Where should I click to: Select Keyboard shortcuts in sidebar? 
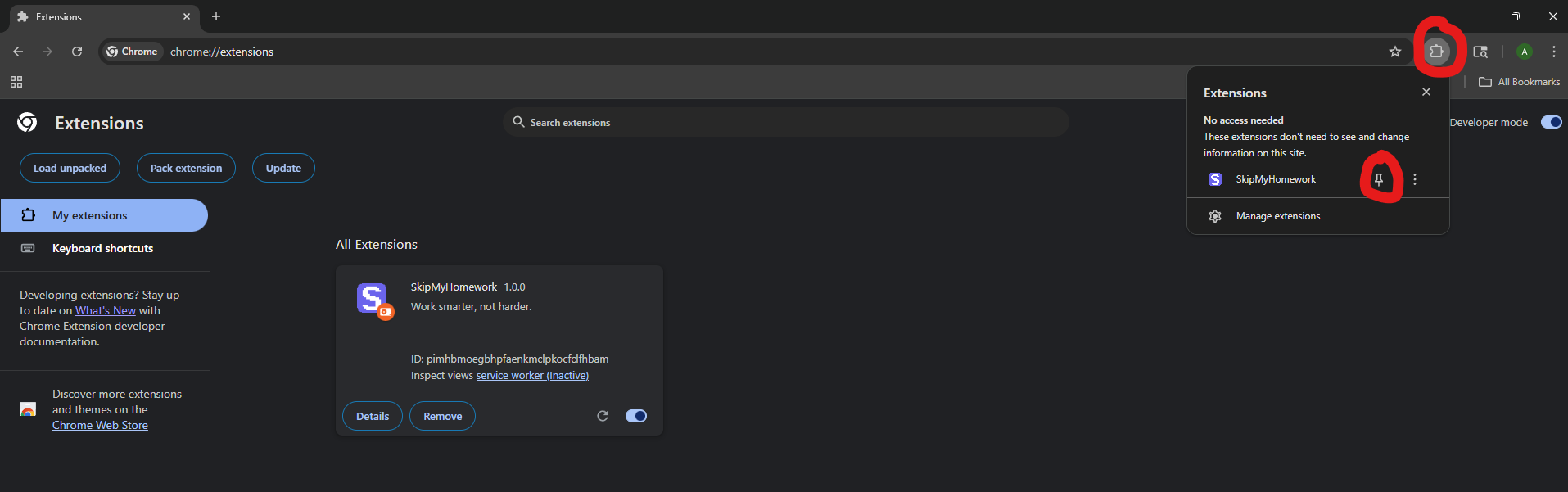click(104, 248)
